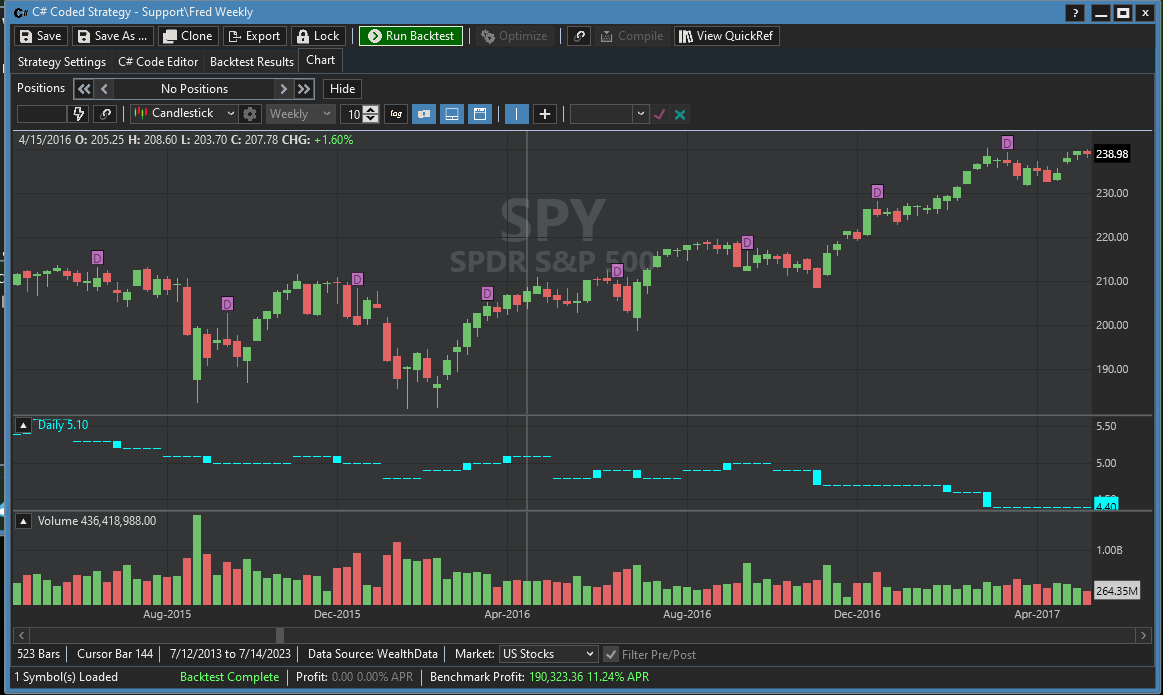Click the chain link icon in chart toolbar
The image size is (1163, 695).
point(105,113)
